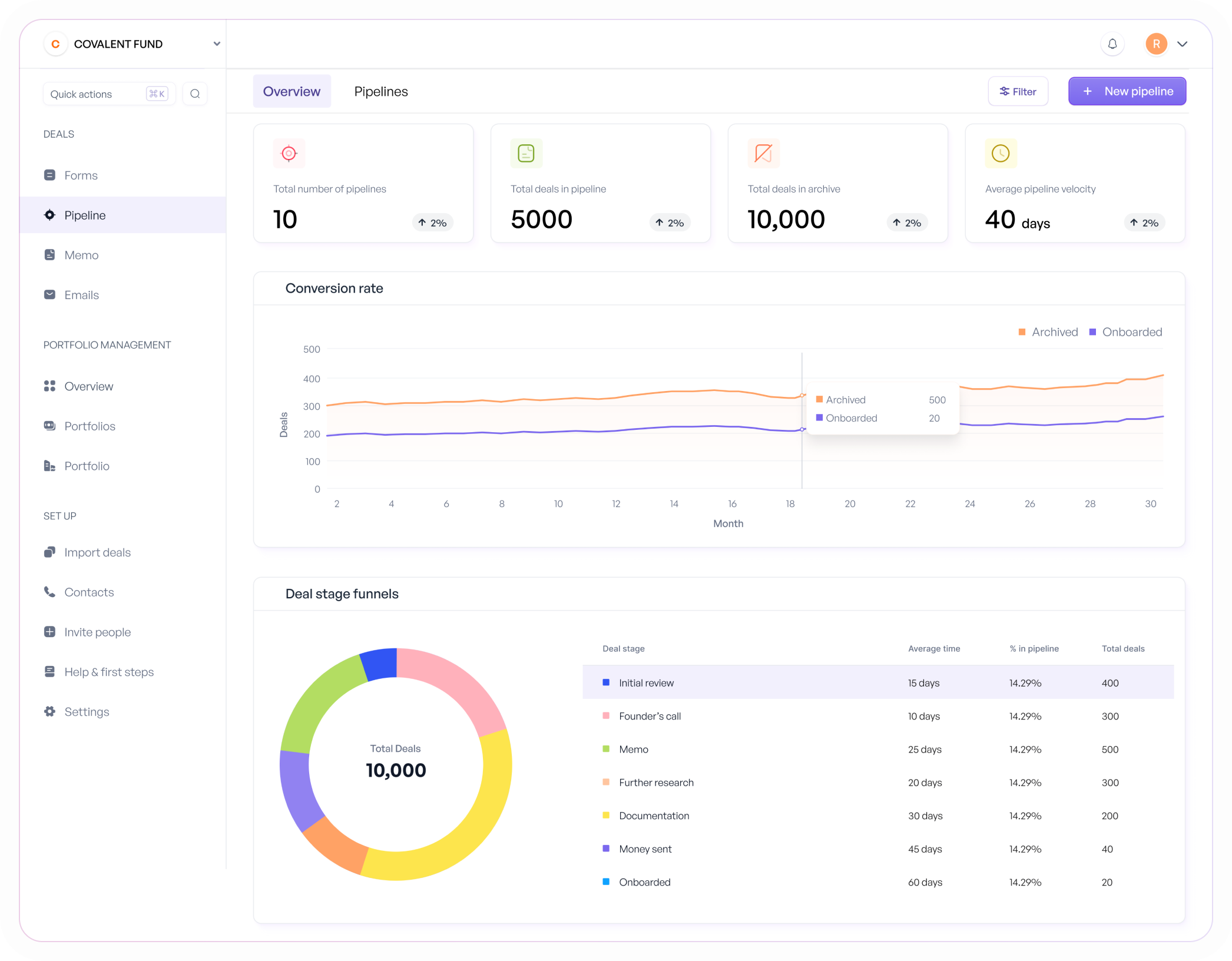Open the notifications bell

pos(1112,44)
